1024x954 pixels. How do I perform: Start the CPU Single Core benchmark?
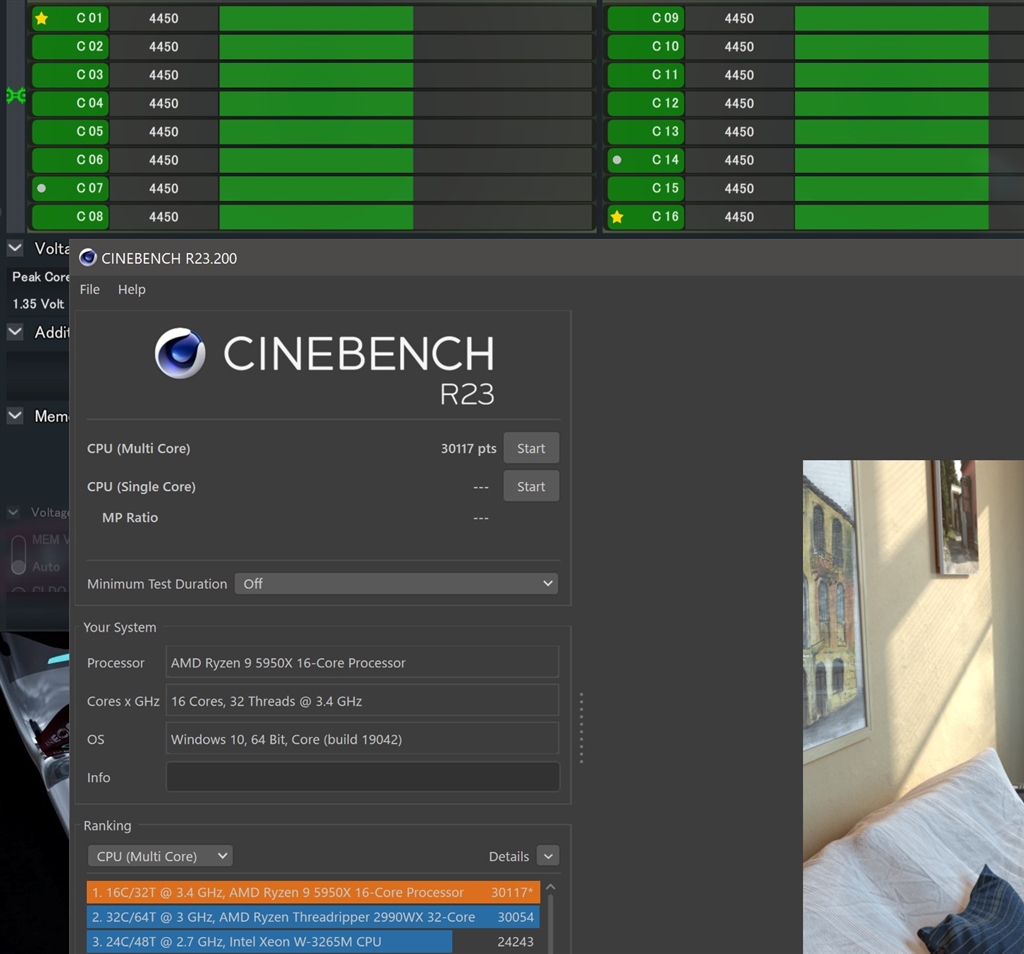pyautogui.click(x=531, y=486)
